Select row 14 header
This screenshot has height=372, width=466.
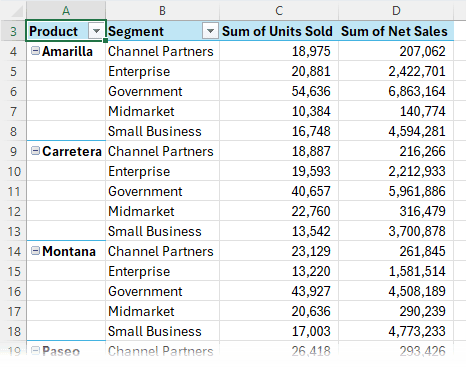13,251
